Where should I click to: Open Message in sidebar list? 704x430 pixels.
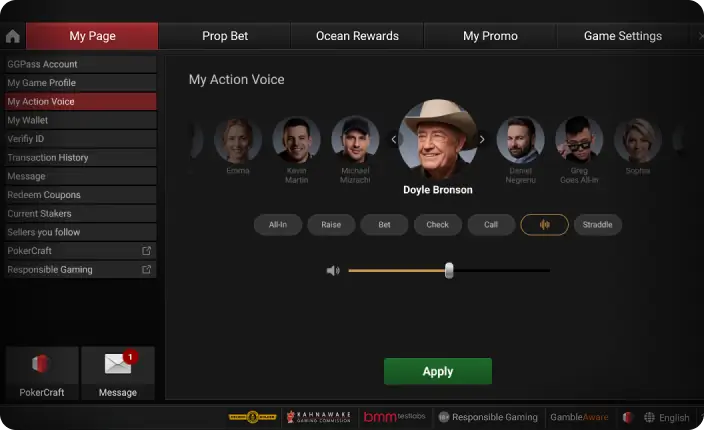pyautogui.click(x=80, y=176)
